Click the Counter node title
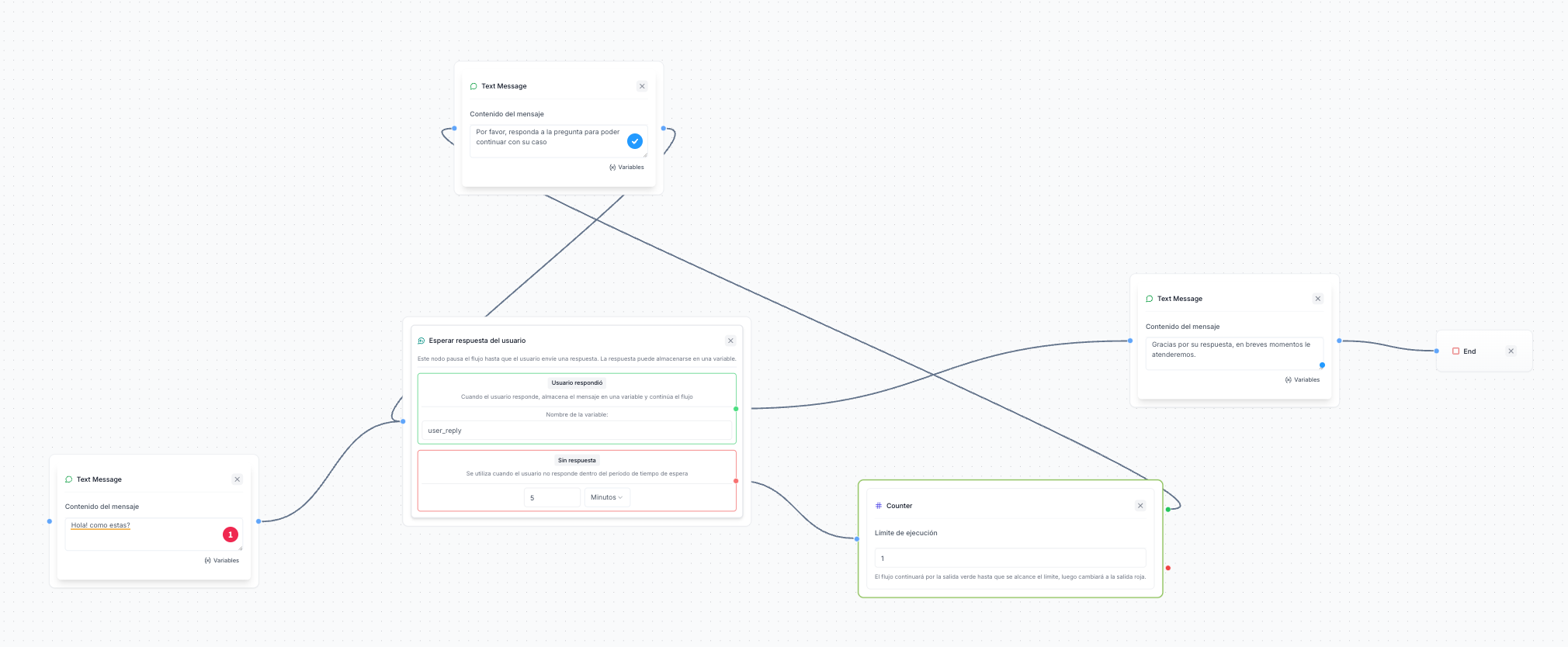The width and height of the screenshot is (1568, 647). point(900,506)
